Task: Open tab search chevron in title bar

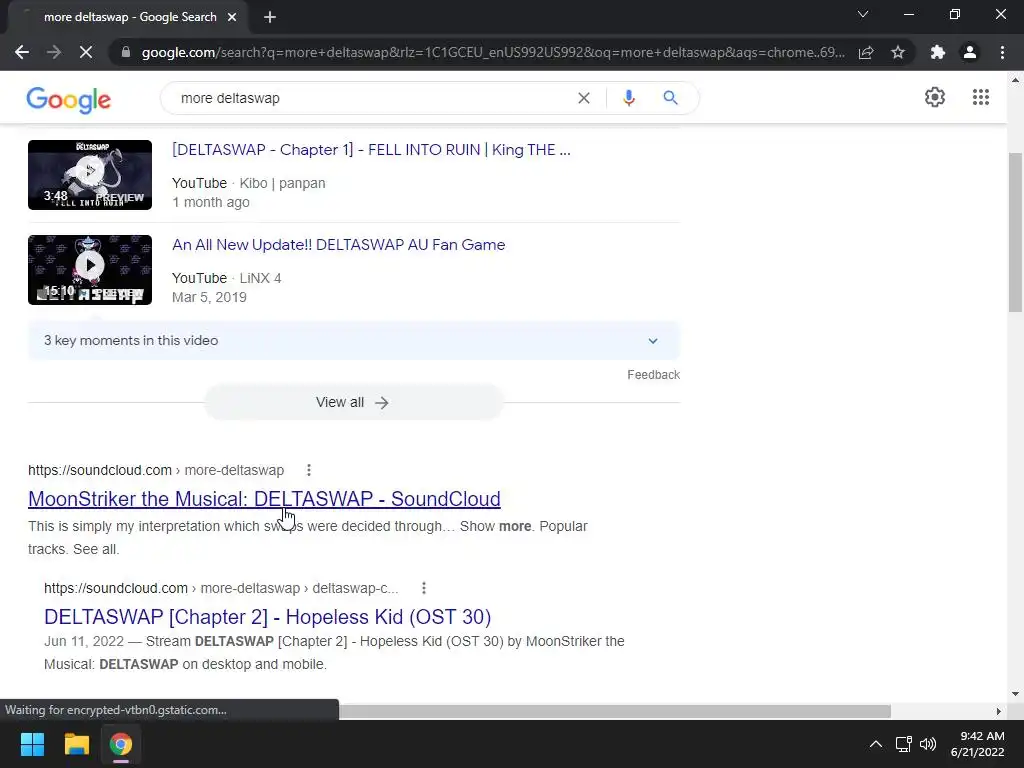Action: coord(863,14)
